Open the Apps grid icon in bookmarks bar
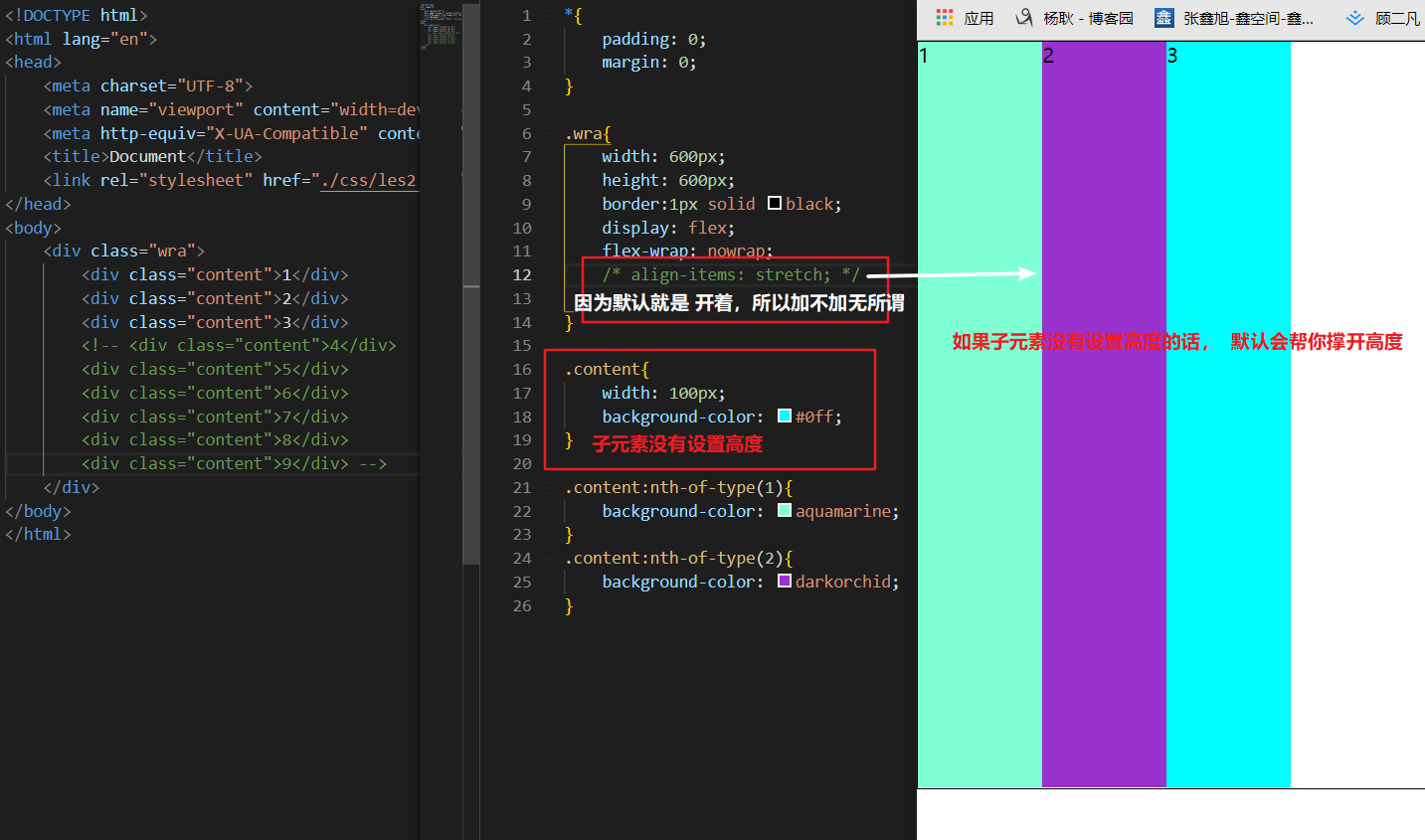This screenshot has height=840, width=1425. pos(944,18)
